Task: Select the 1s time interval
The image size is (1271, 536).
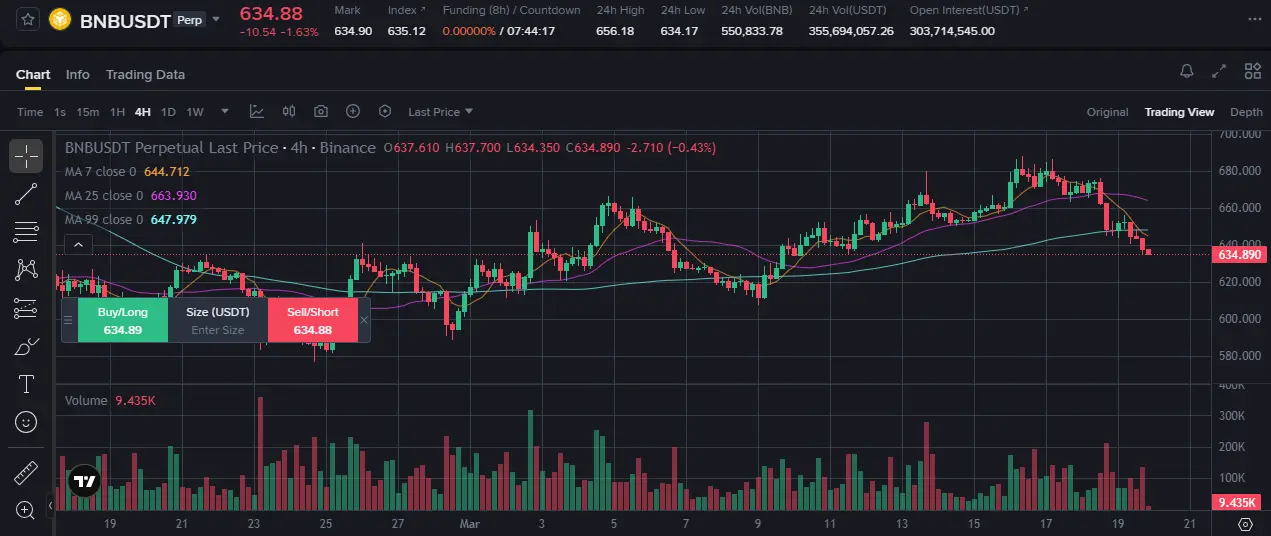Action: [60, 112]
